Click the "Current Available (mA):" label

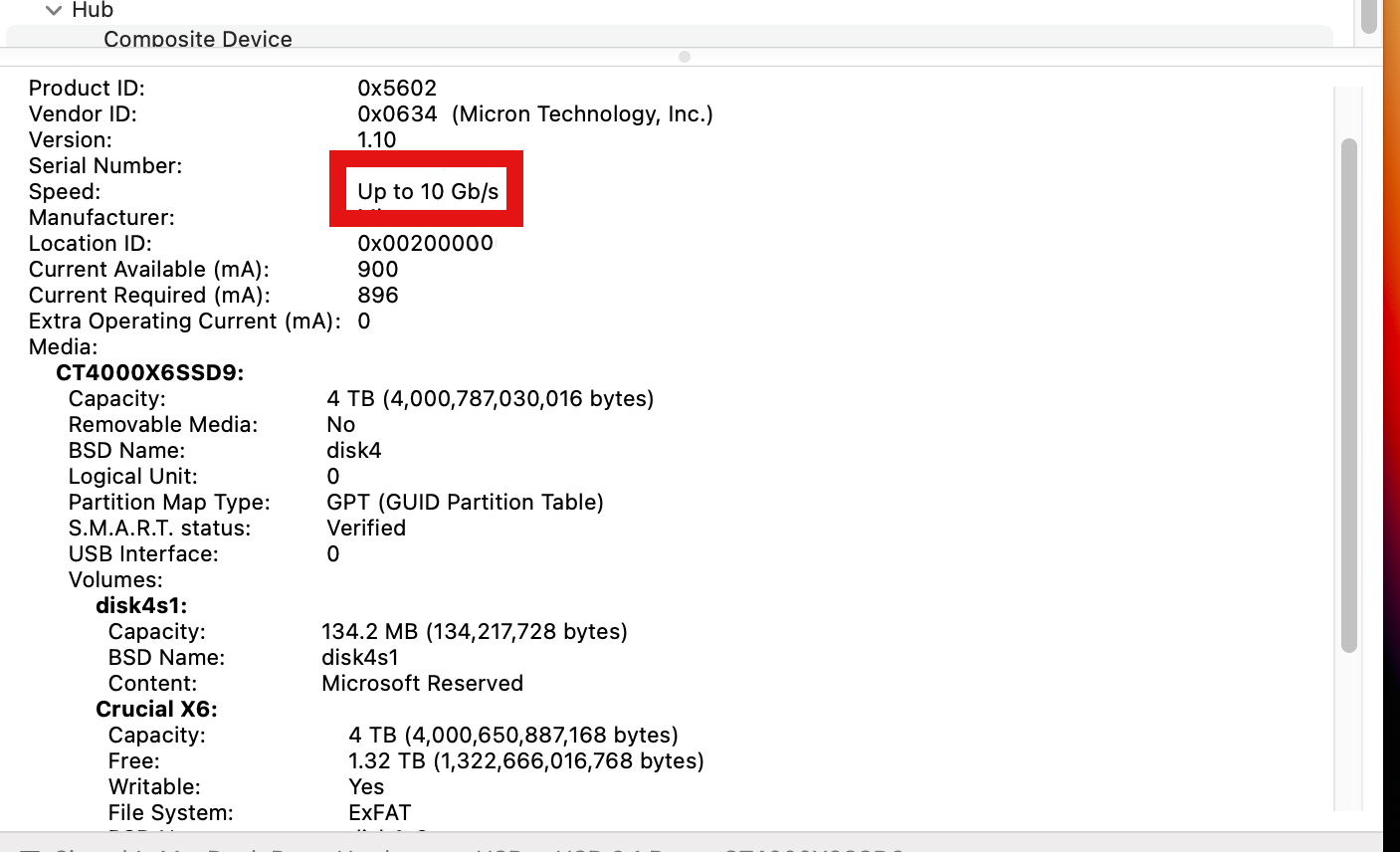pyautogui.click(x=149, y=270)
